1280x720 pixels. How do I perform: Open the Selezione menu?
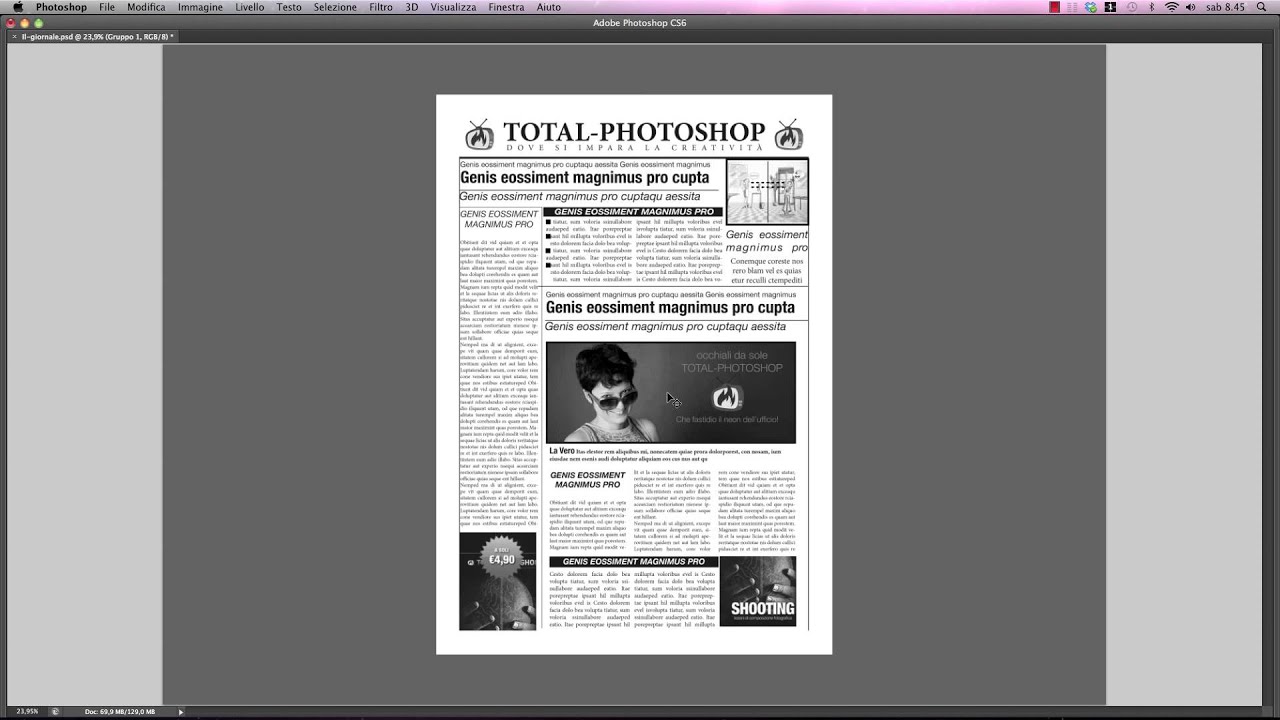point(335,7)
